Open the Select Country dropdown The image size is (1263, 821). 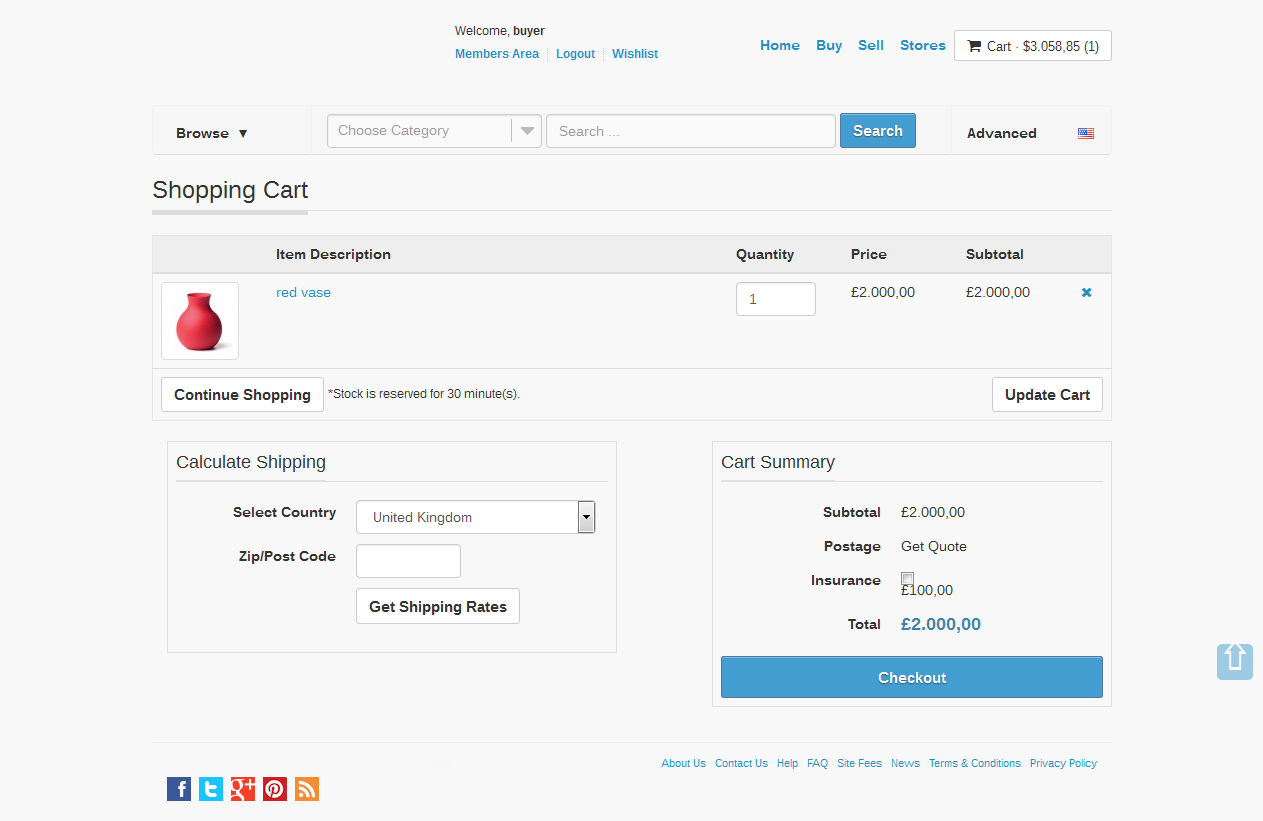tap(475, 517)
